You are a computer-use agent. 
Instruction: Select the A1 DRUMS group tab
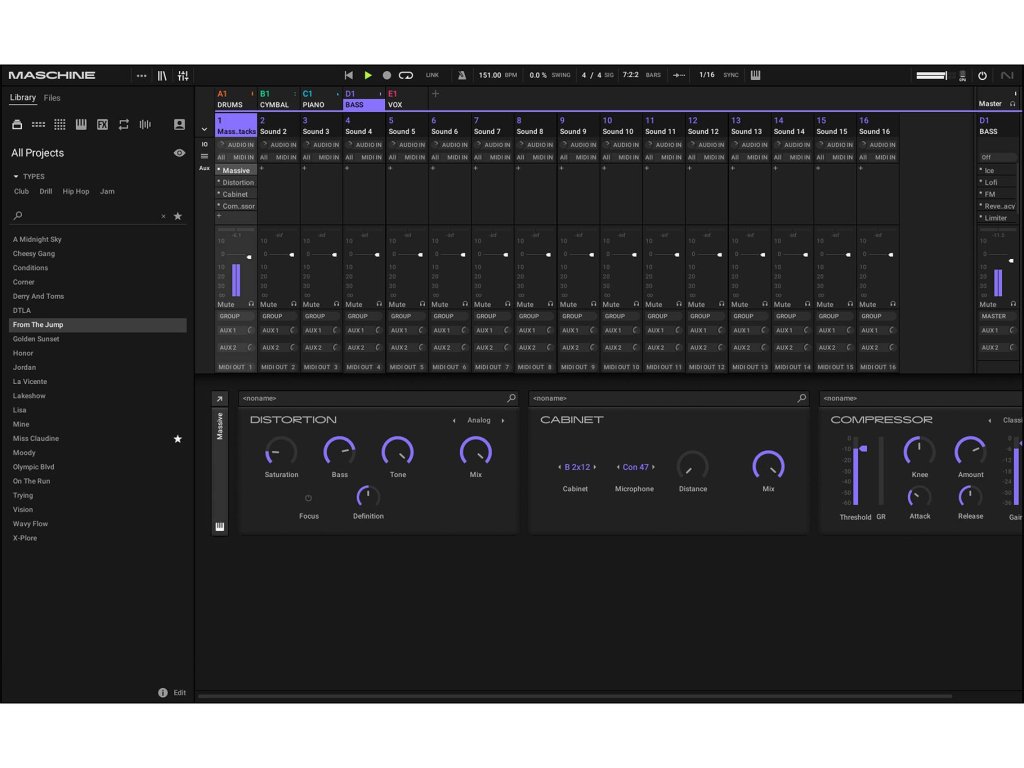click(235, 99)
